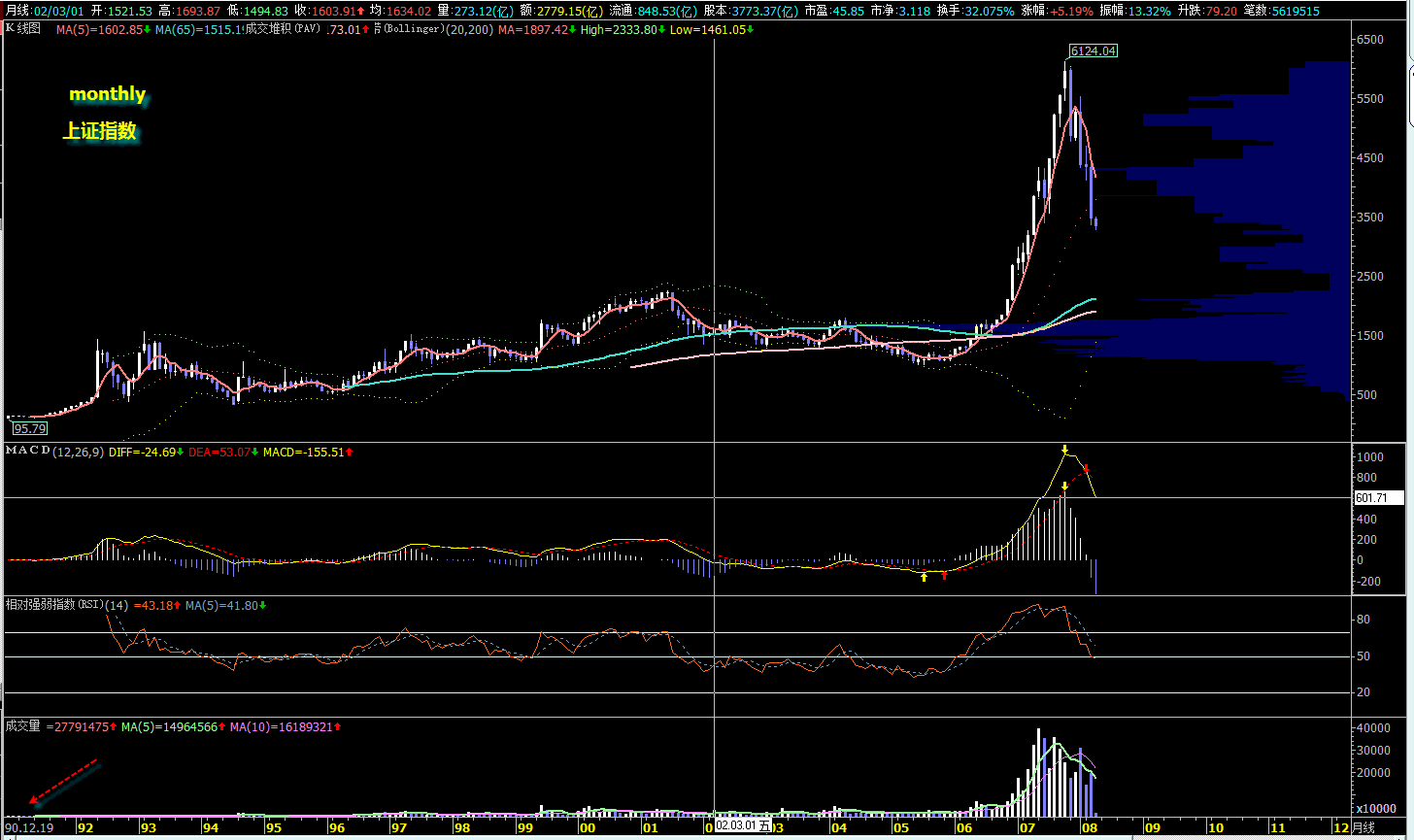Screen dimensions: 1414x840
Task: Click the x10000 volume scale label
Action: [x=1375, y=809]
